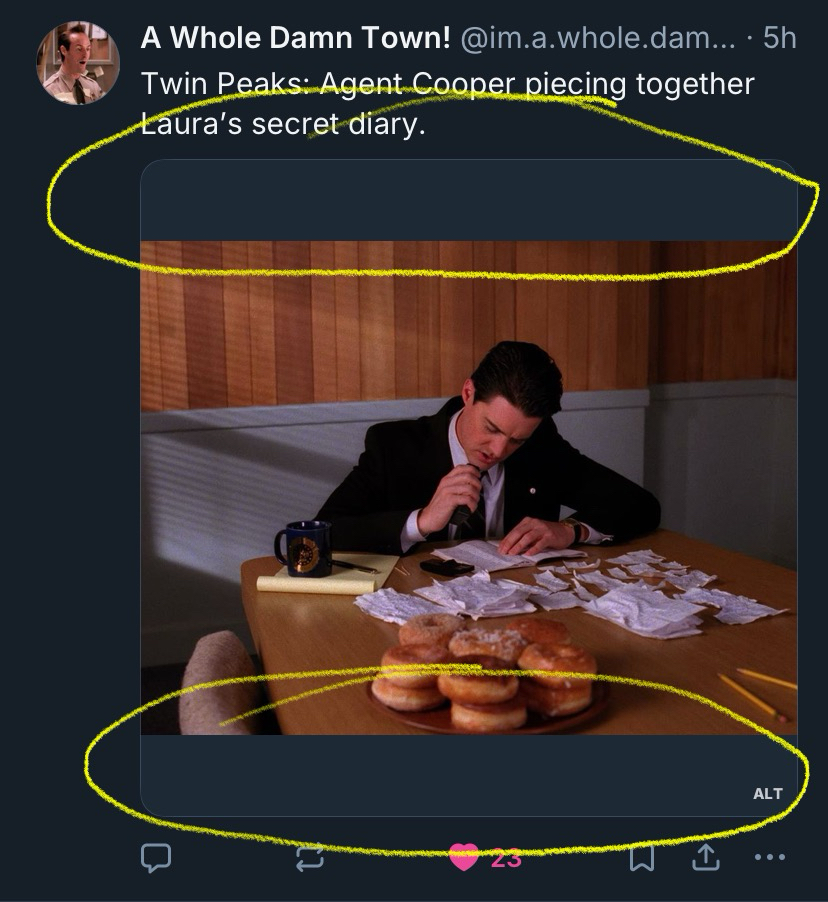Screen dimensions: 828x902
Task: Unlike the post via pink heart
Action: tap(463, 857)
